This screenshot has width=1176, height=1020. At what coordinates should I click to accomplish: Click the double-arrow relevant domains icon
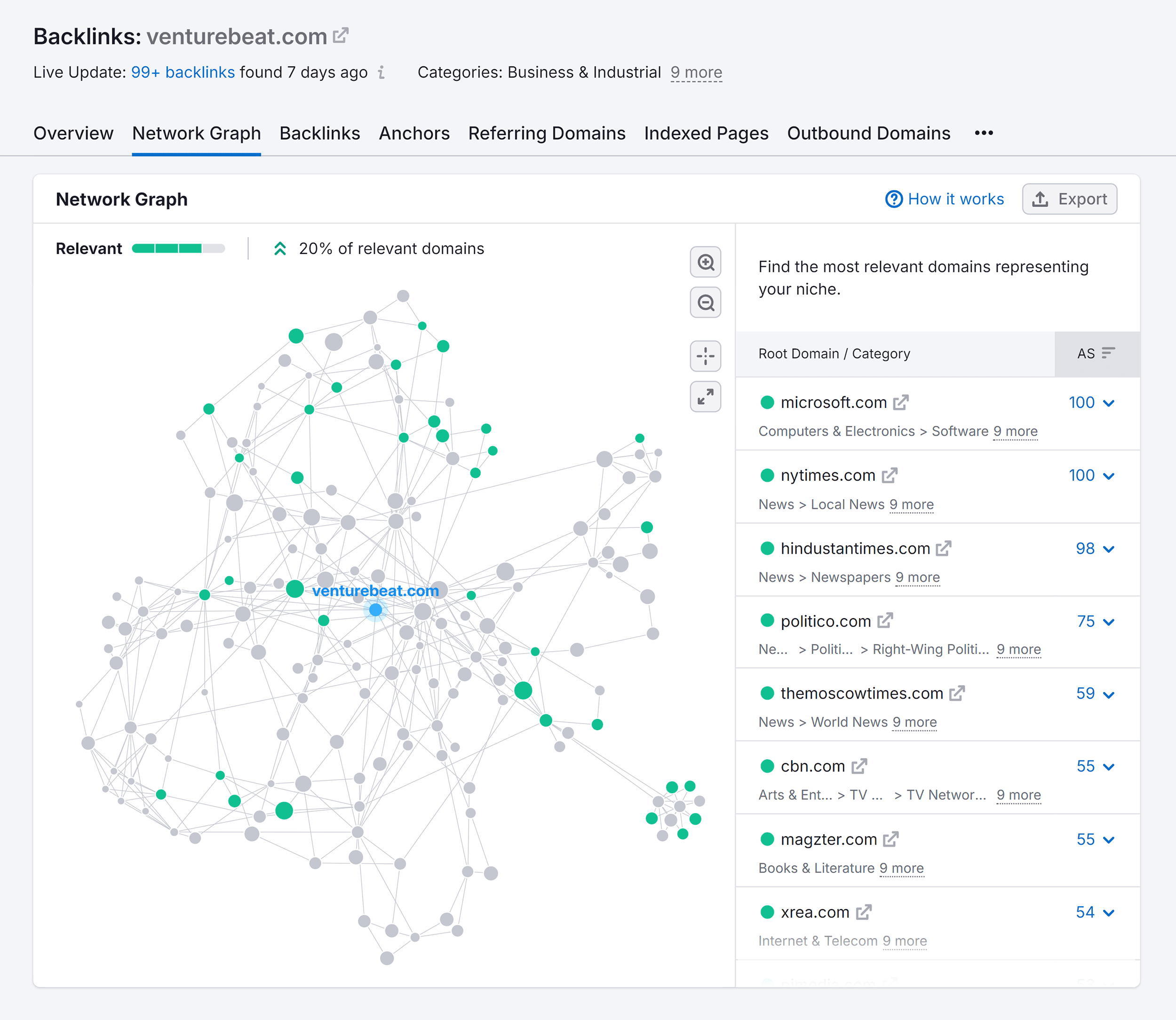(279, 249)
